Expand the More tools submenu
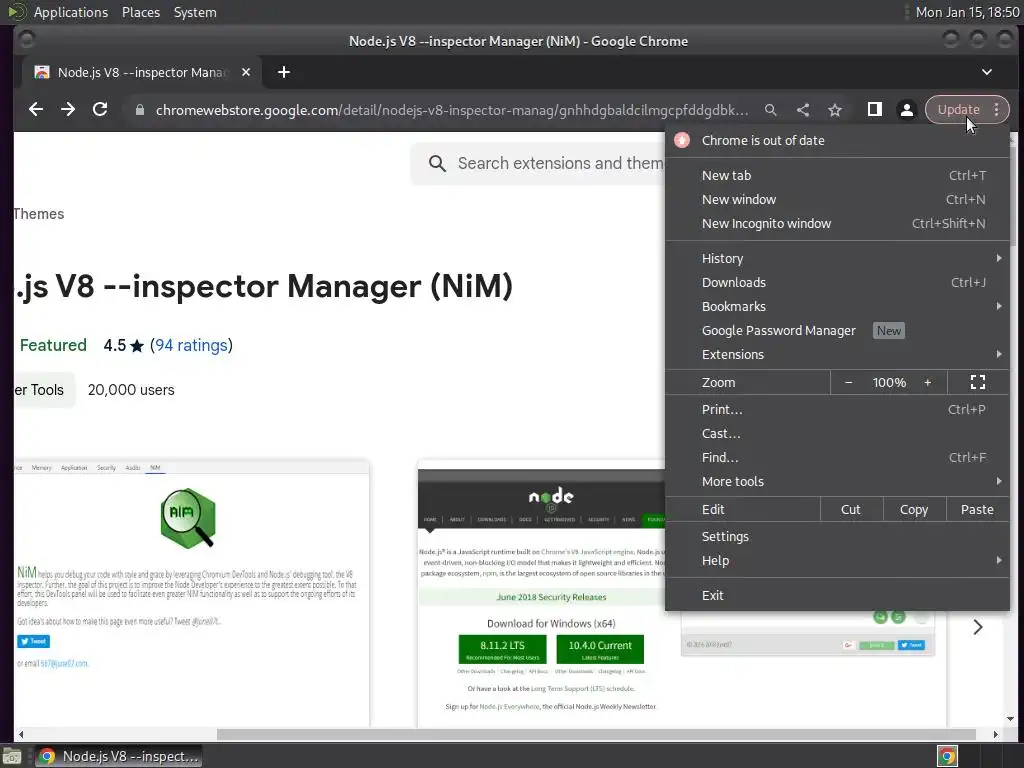This screenshot has width=1024, height=768. tap(837, 482)
